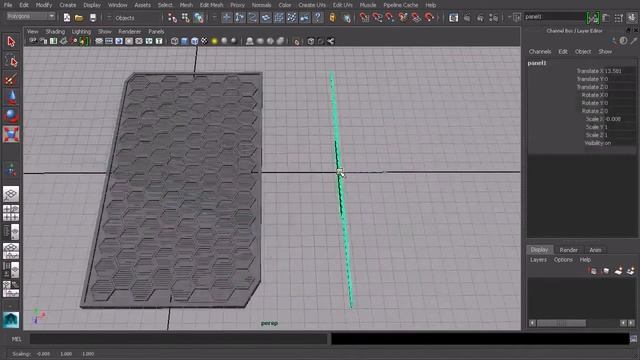Click the lock selection icon
640x360 pixels.
(332, 18)
